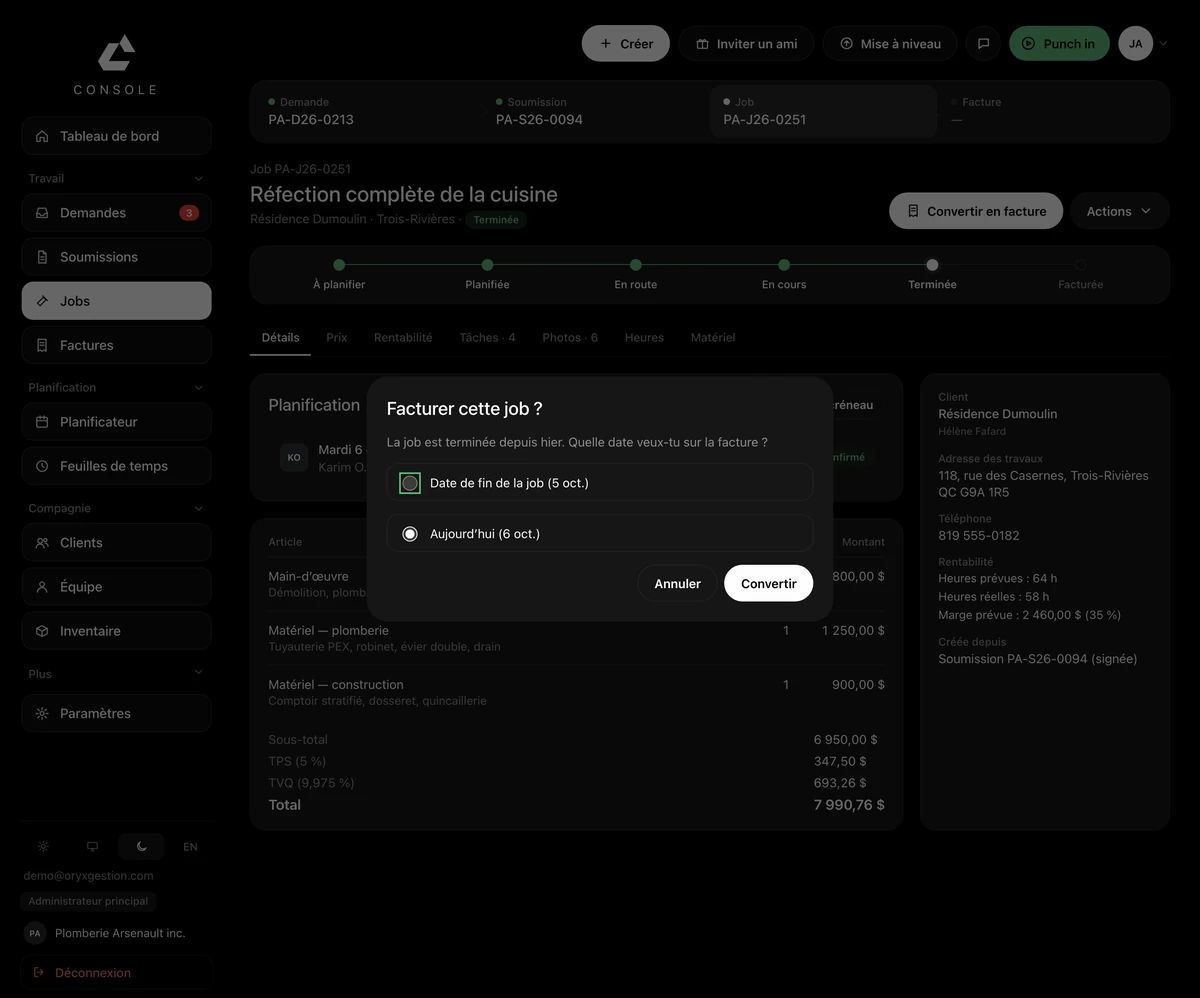Image resolution: width=1200 pixels, height=998 pixels.
Task: Collapse the Travail section
Action: (198, 179)
